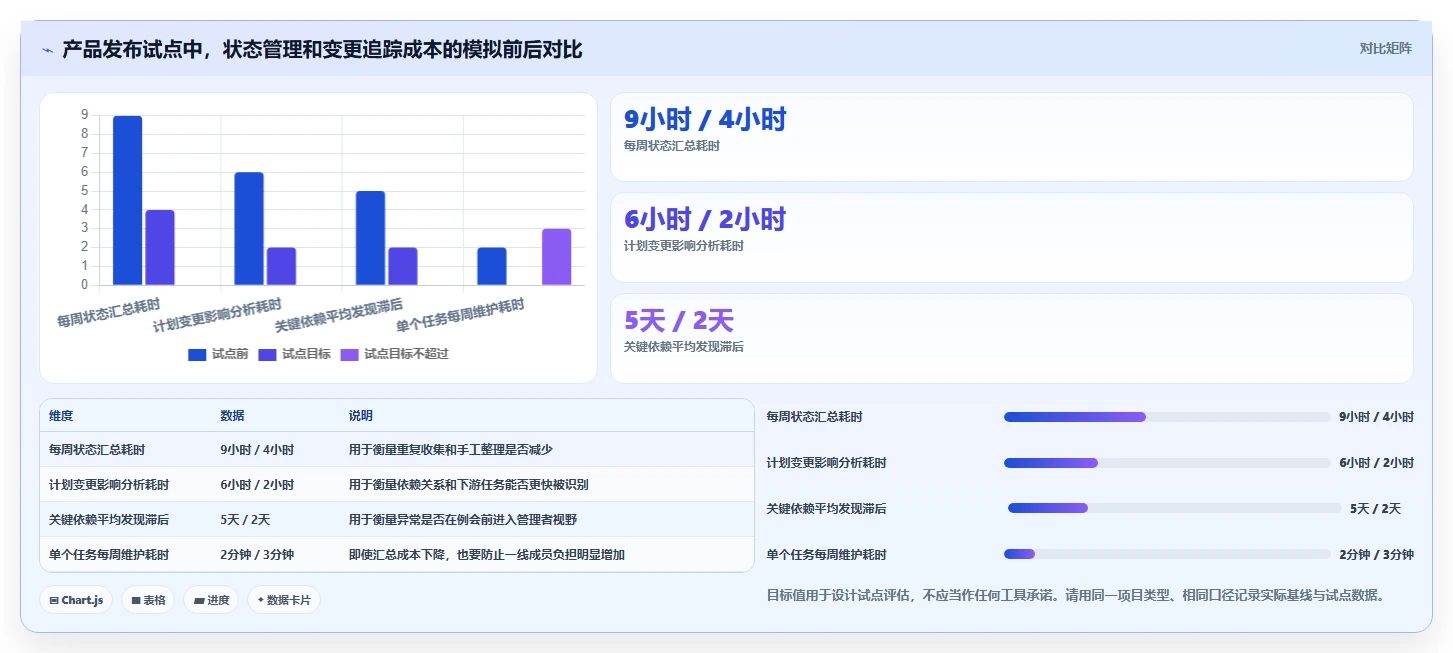Image resolution: width=1453 pixels, height=653 pixels.
Task: Select table cell 每周状态汇总耗时
Action: [97, 450]
